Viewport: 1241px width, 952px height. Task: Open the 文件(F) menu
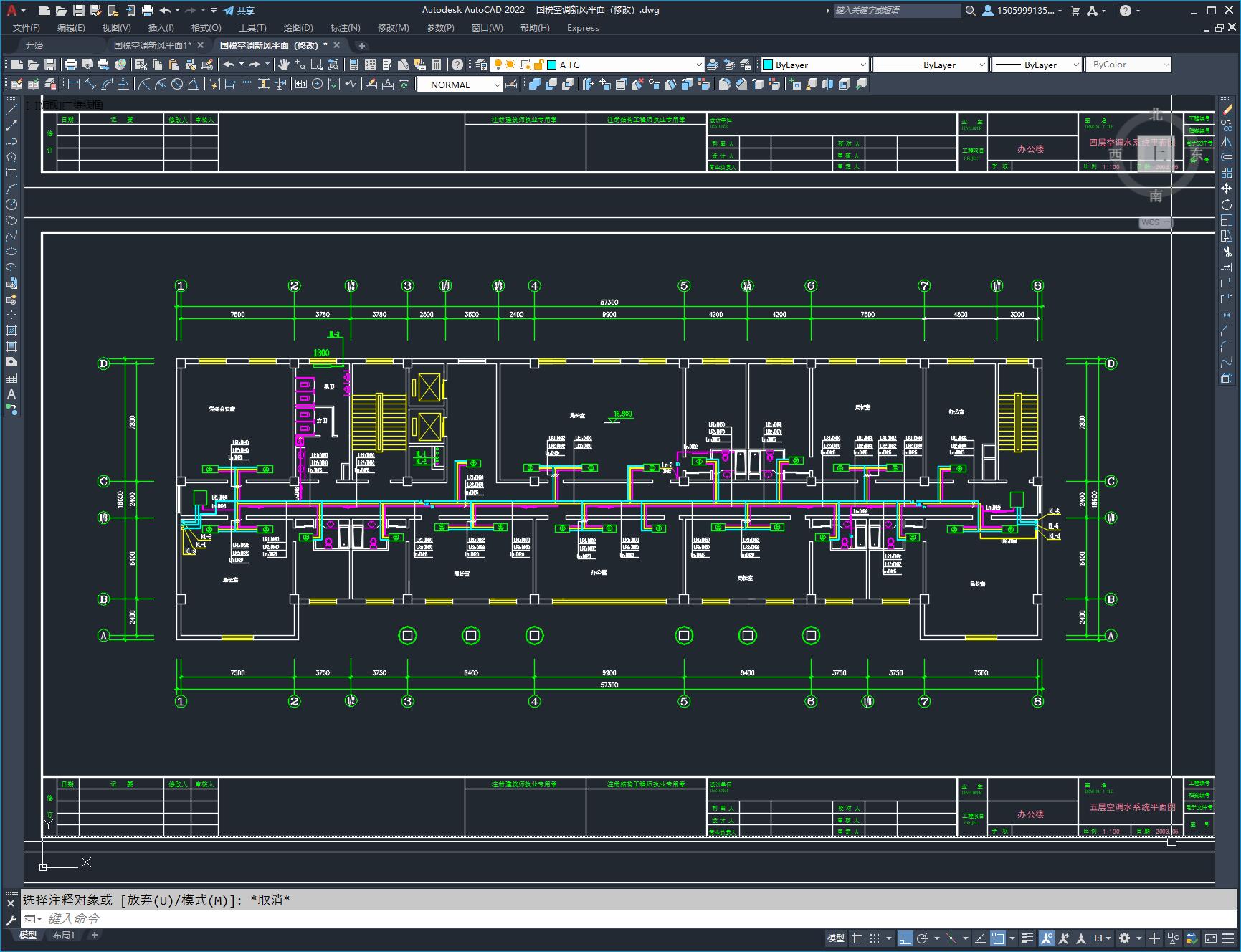27,28
